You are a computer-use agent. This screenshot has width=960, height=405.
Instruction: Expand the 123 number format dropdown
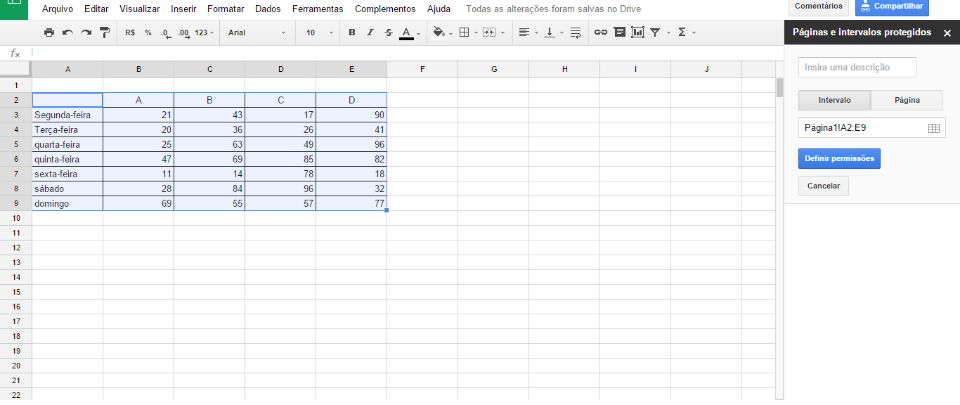(x=204, y=33)
